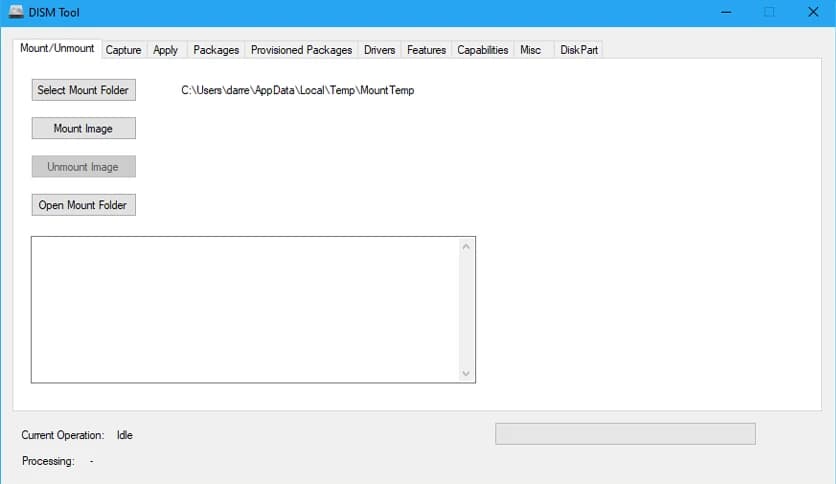Switch to the Mount/Unmount tab
836x484 pixels.
[57, 49]
